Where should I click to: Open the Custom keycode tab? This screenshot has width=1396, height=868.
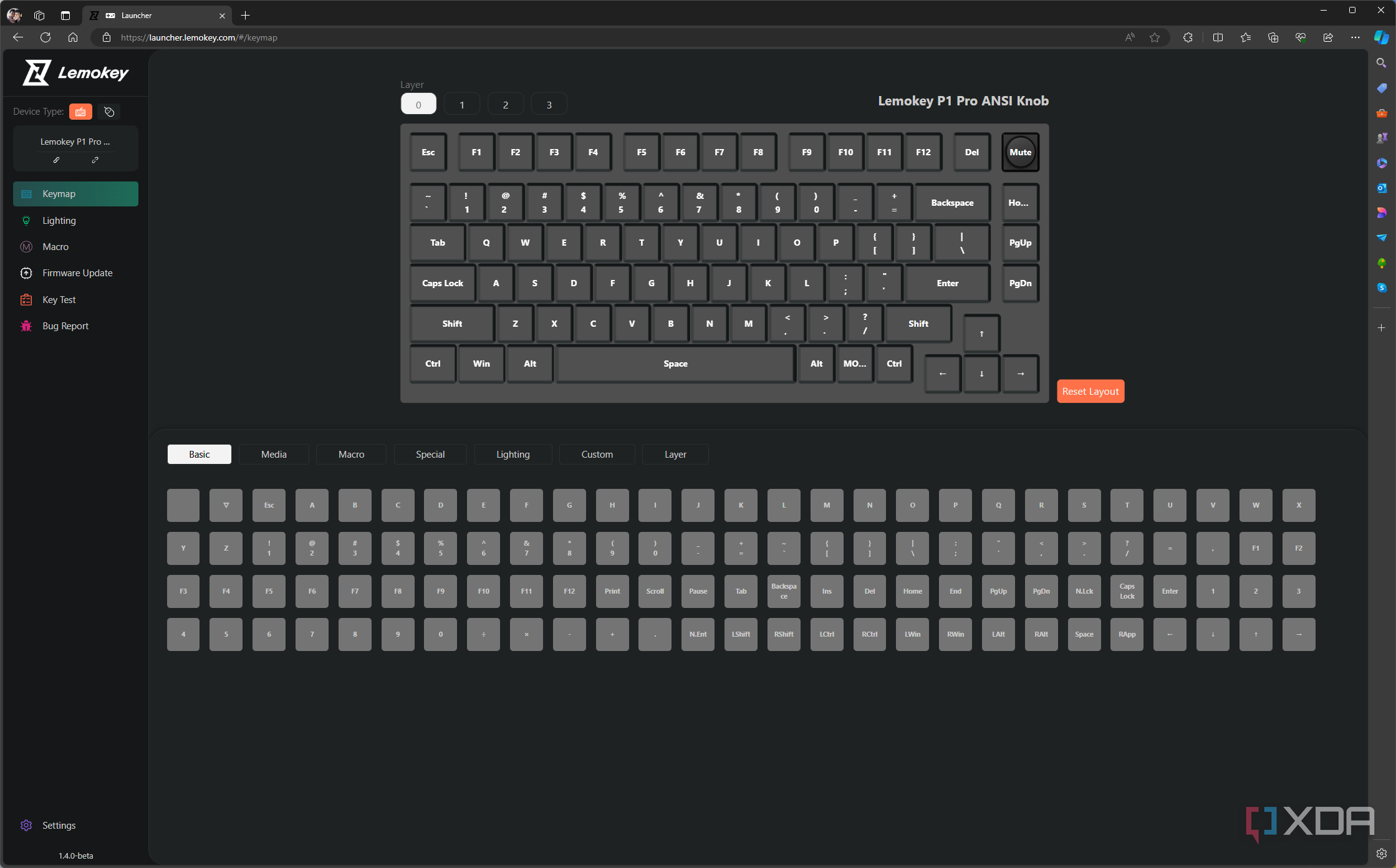(597, 455)
